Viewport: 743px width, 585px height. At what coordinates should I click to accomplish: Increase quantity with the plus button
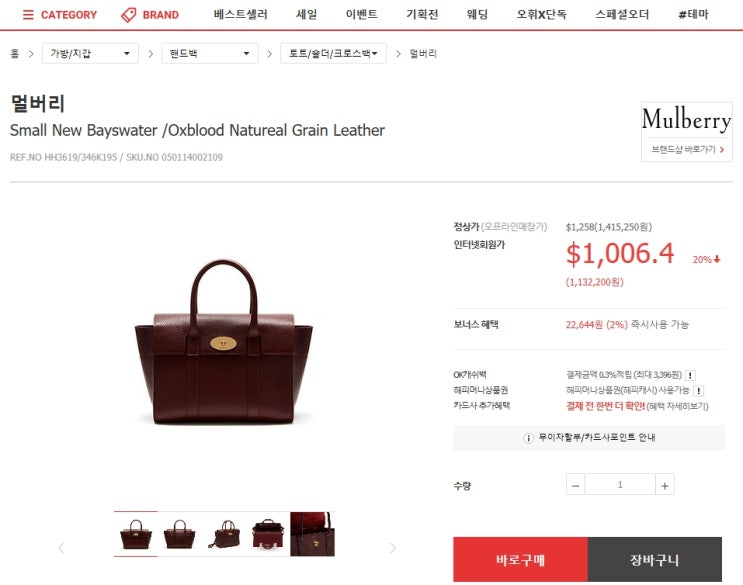coord(665,485)
